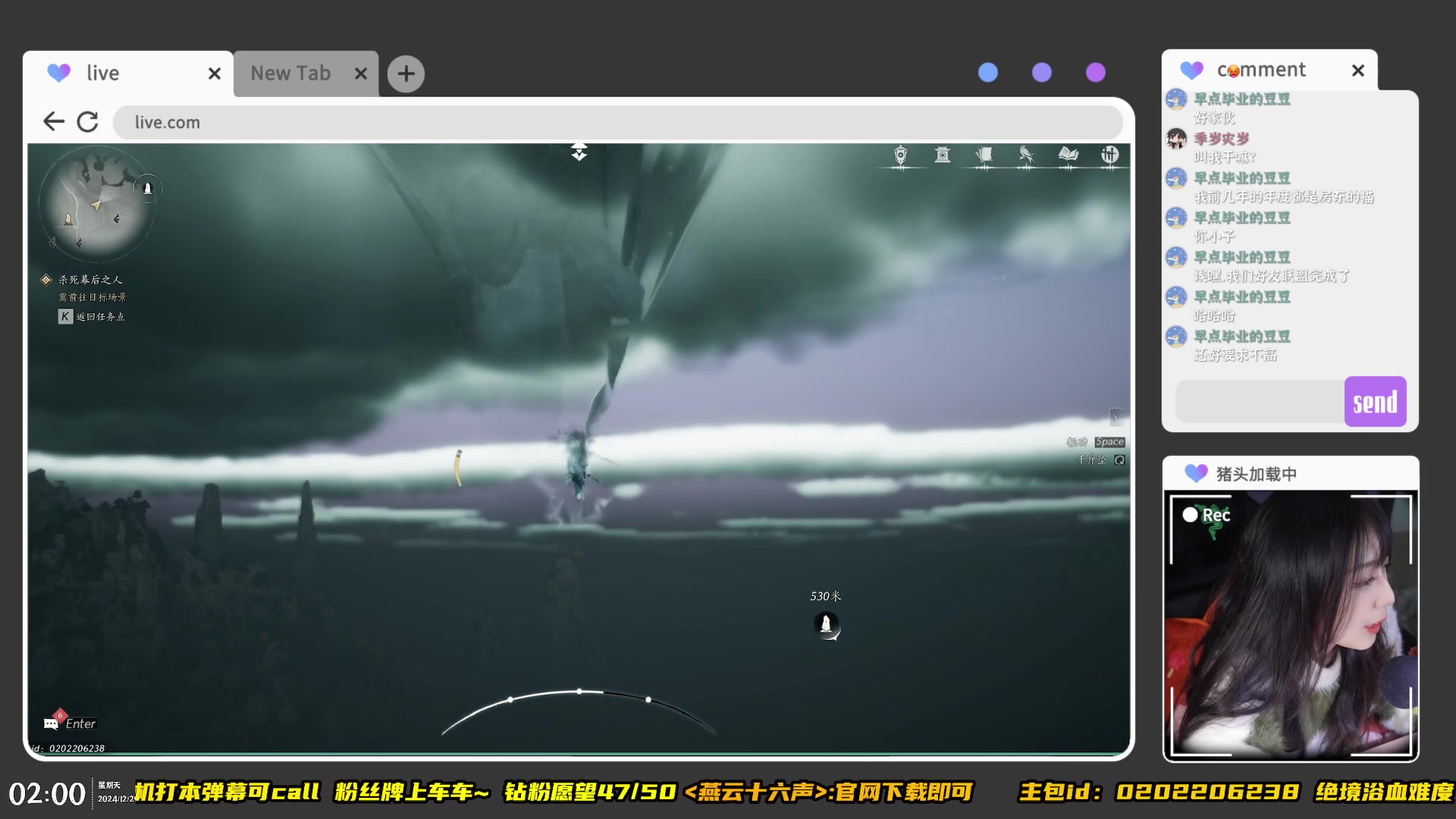Click the comment 好家伙
The image size is (1456, 819).
click(1214, 118)
